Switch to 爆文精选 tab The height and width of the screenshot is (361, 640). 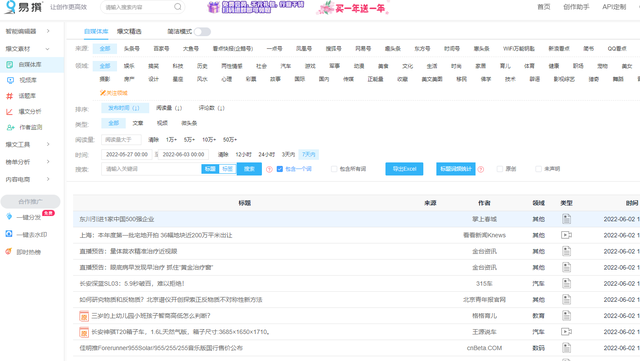coord(129,31)
